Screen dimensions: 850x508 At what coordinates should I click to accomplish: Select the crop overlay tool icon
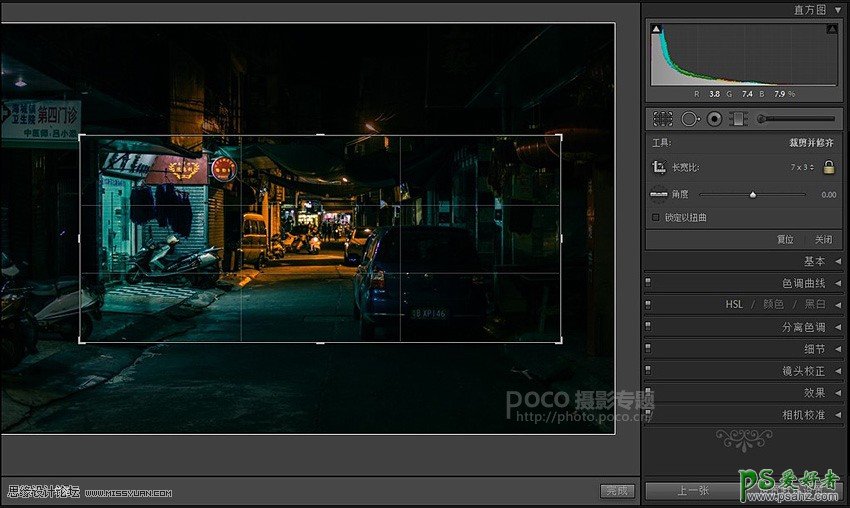pos(663,118)
